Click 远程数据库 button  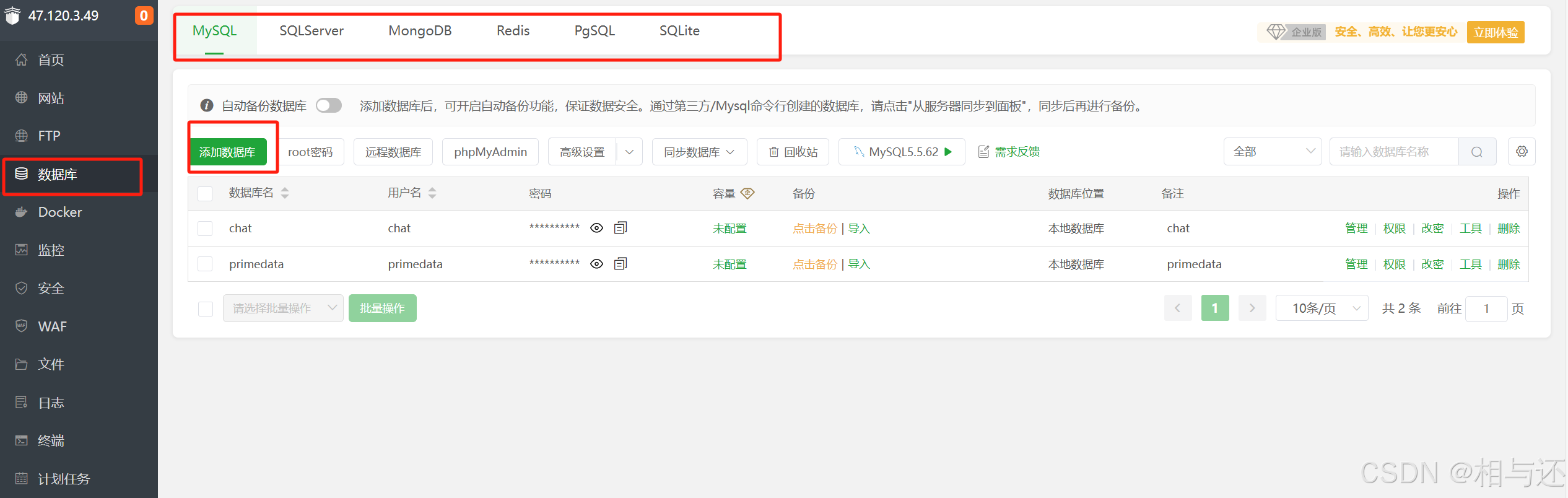pyautogui.click(x=393, y=152)
